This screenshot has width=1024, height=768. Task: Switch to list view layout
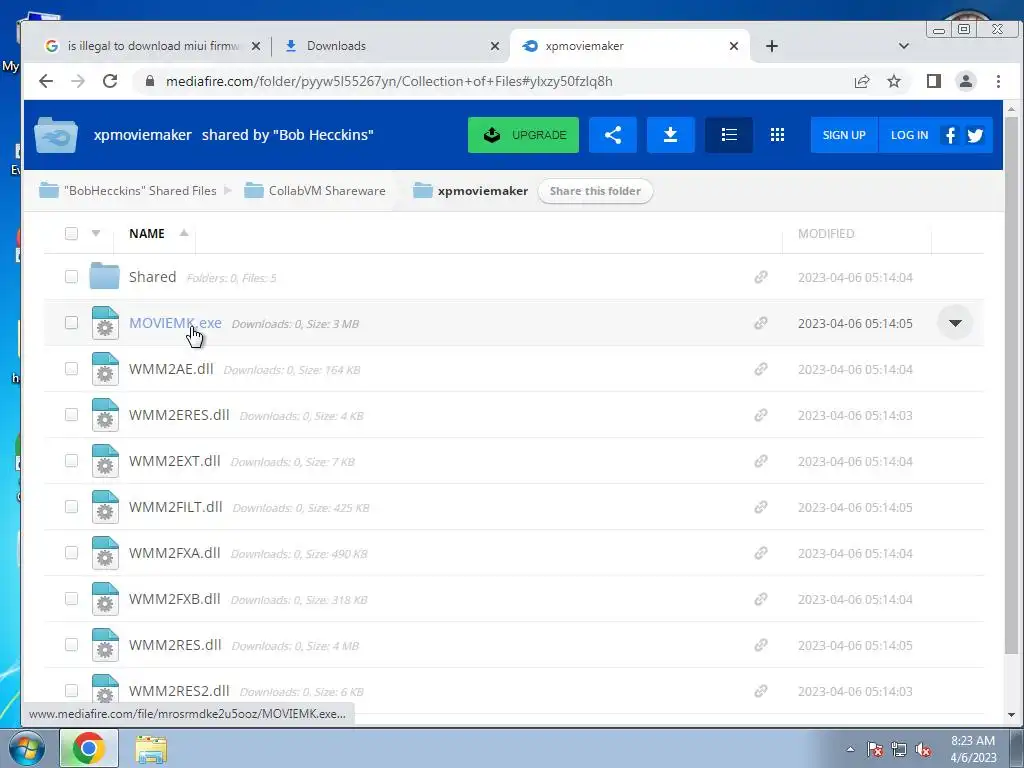729,135
